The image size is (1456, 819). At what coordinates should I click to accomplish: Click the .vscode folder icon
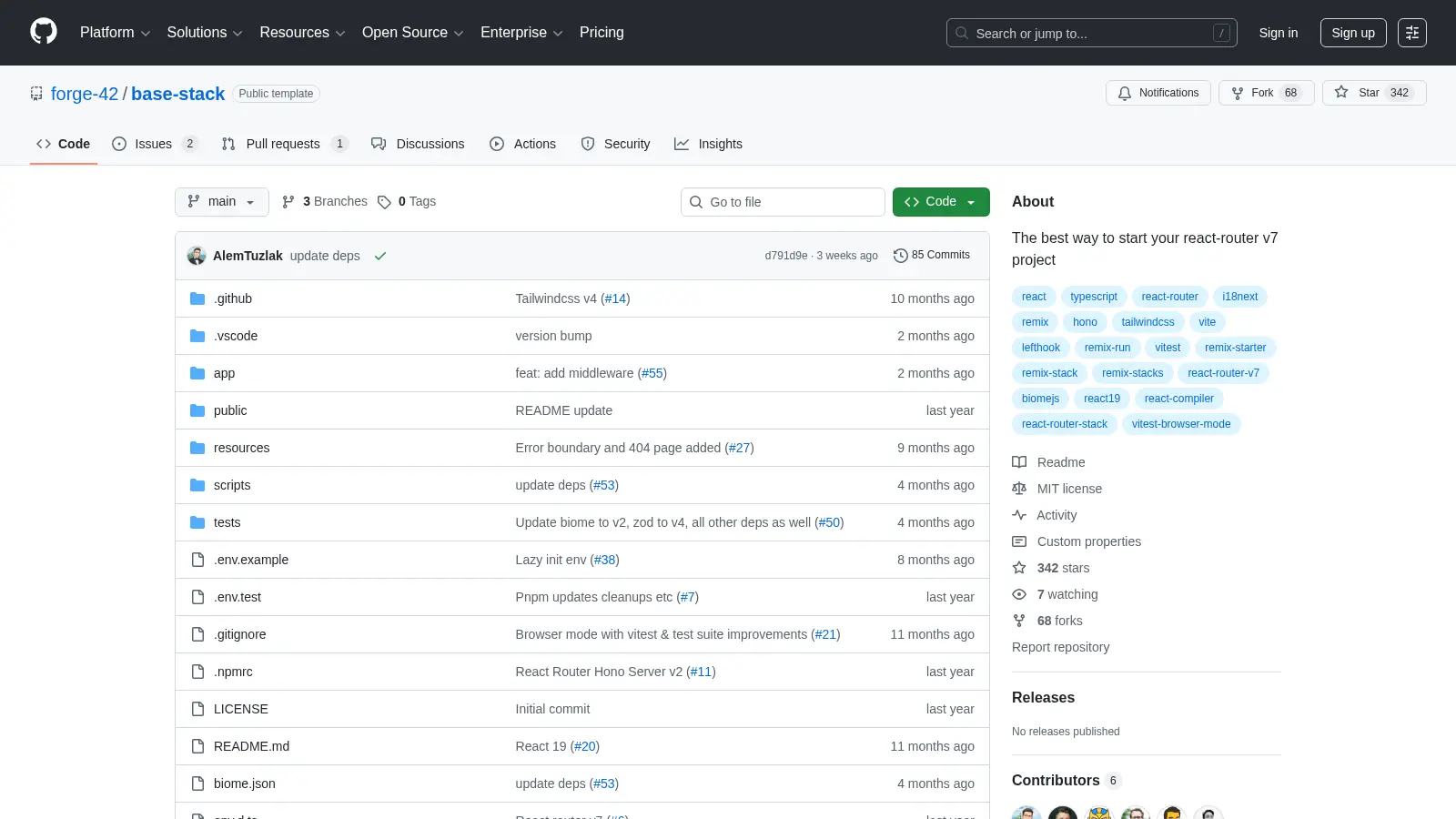coord(197,336)
